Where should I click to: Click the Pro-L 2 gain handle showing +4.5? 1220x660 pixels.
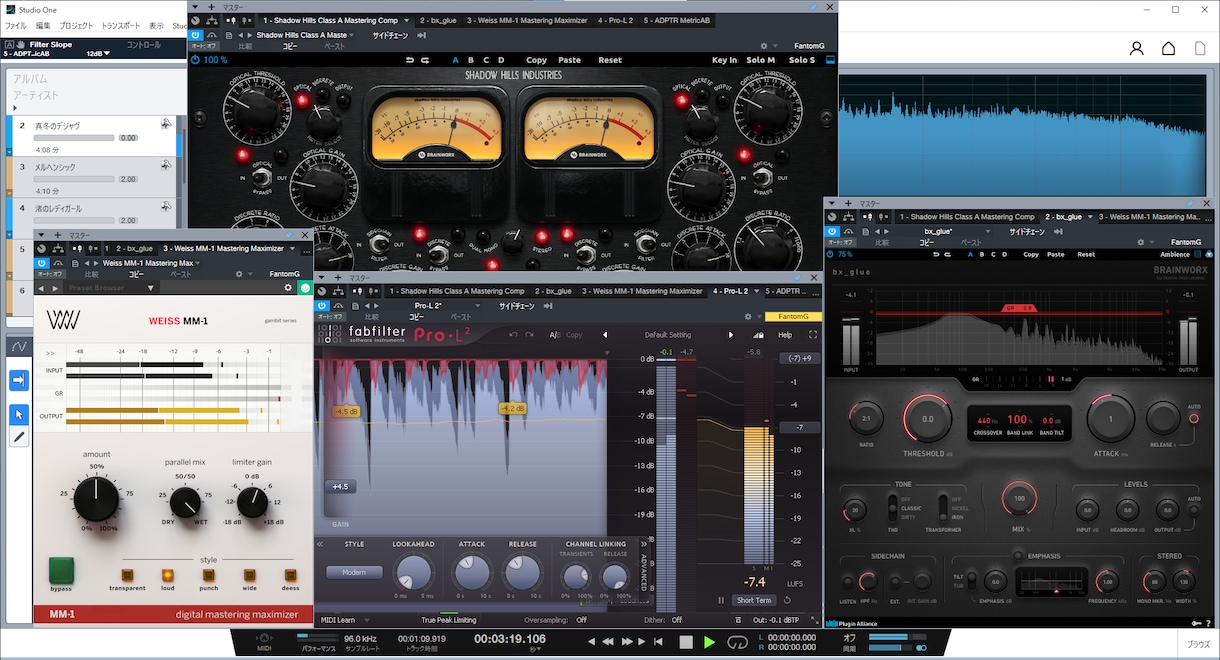click(338, 487)
